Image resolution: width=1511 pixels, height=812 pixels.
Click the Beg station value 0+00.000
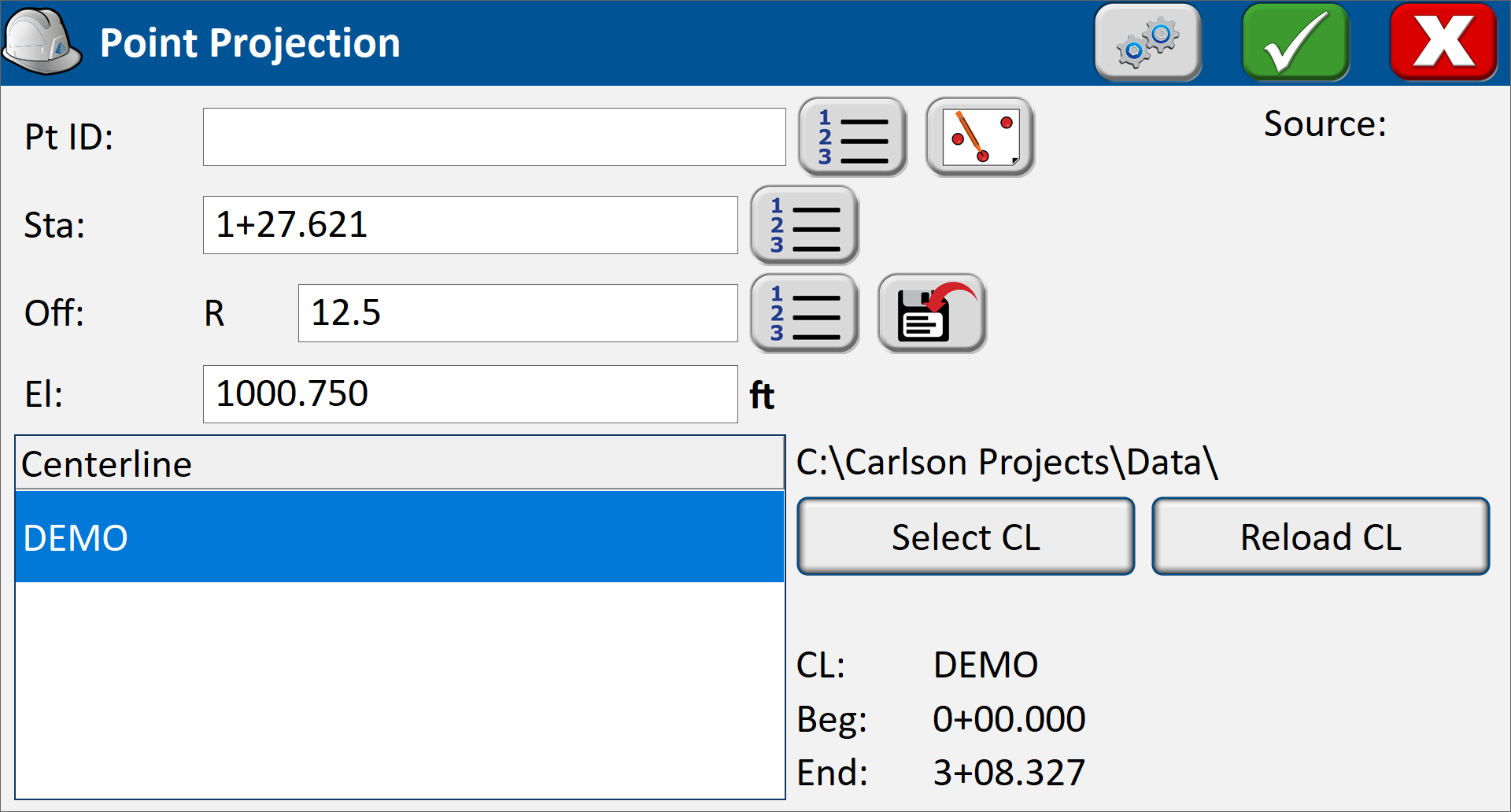tap(1009, 719)
